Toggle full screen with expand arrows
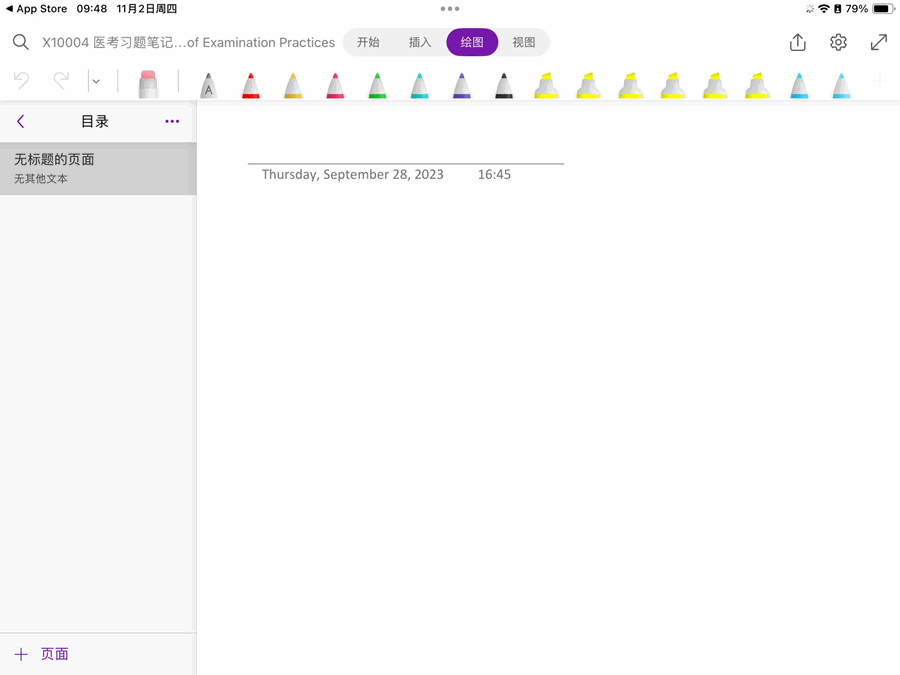This screenshot has width=900, height=675. (878, 42)
